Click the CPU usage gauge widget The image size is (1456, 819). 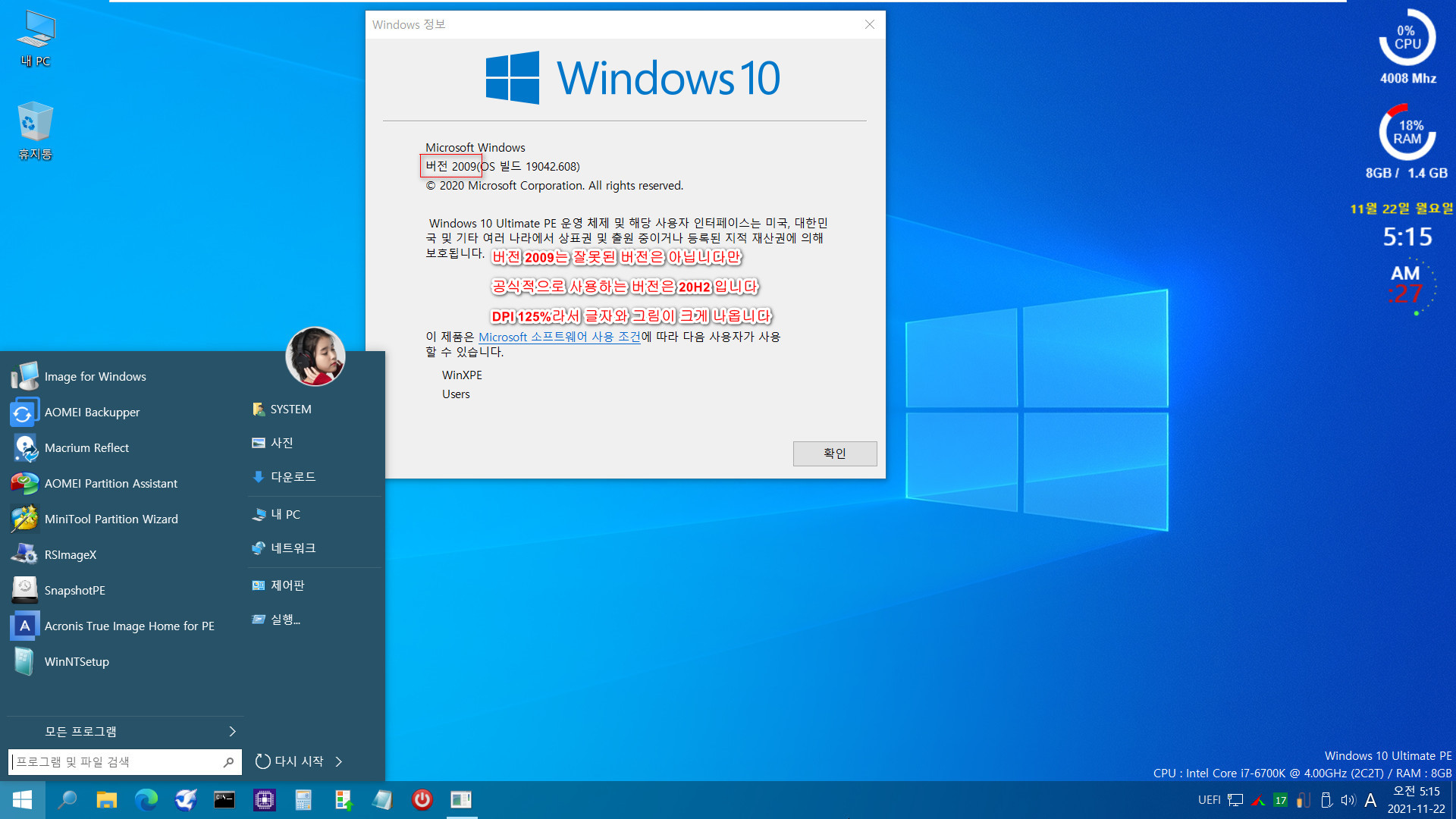click(x=1407, y=36)
